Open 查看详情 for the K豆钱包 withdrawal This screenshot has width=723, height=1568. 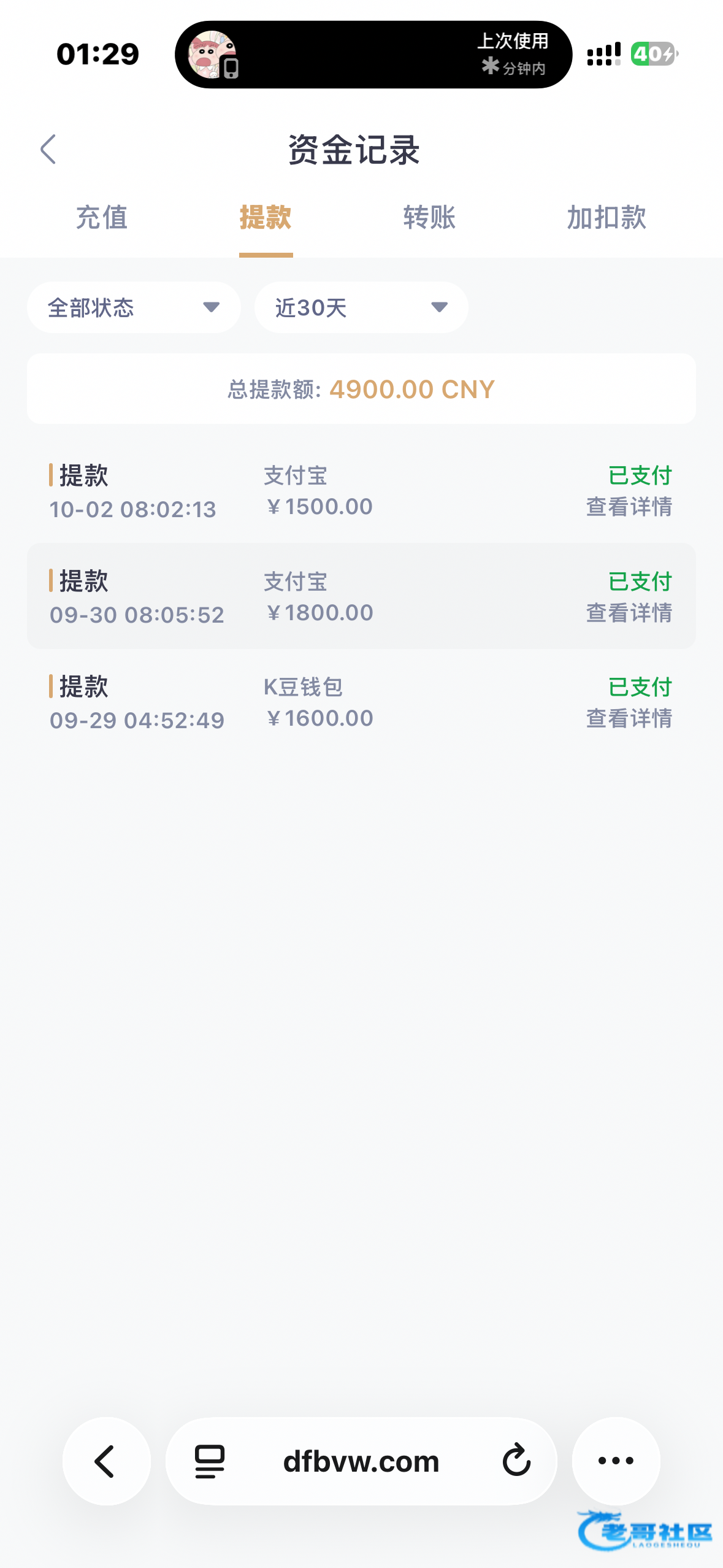coord(629,718)
